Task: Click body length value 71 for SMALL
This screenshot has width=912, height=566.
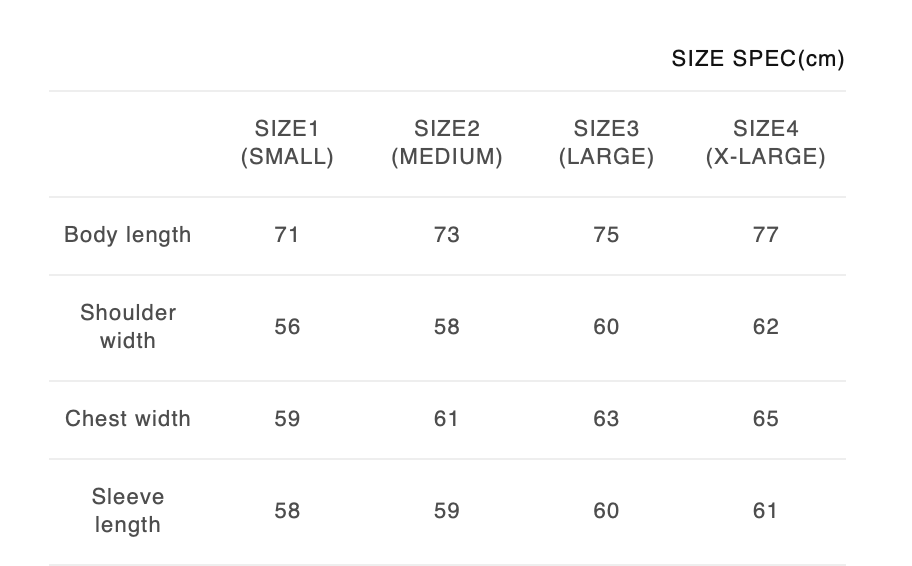Action: coord(287,235)
